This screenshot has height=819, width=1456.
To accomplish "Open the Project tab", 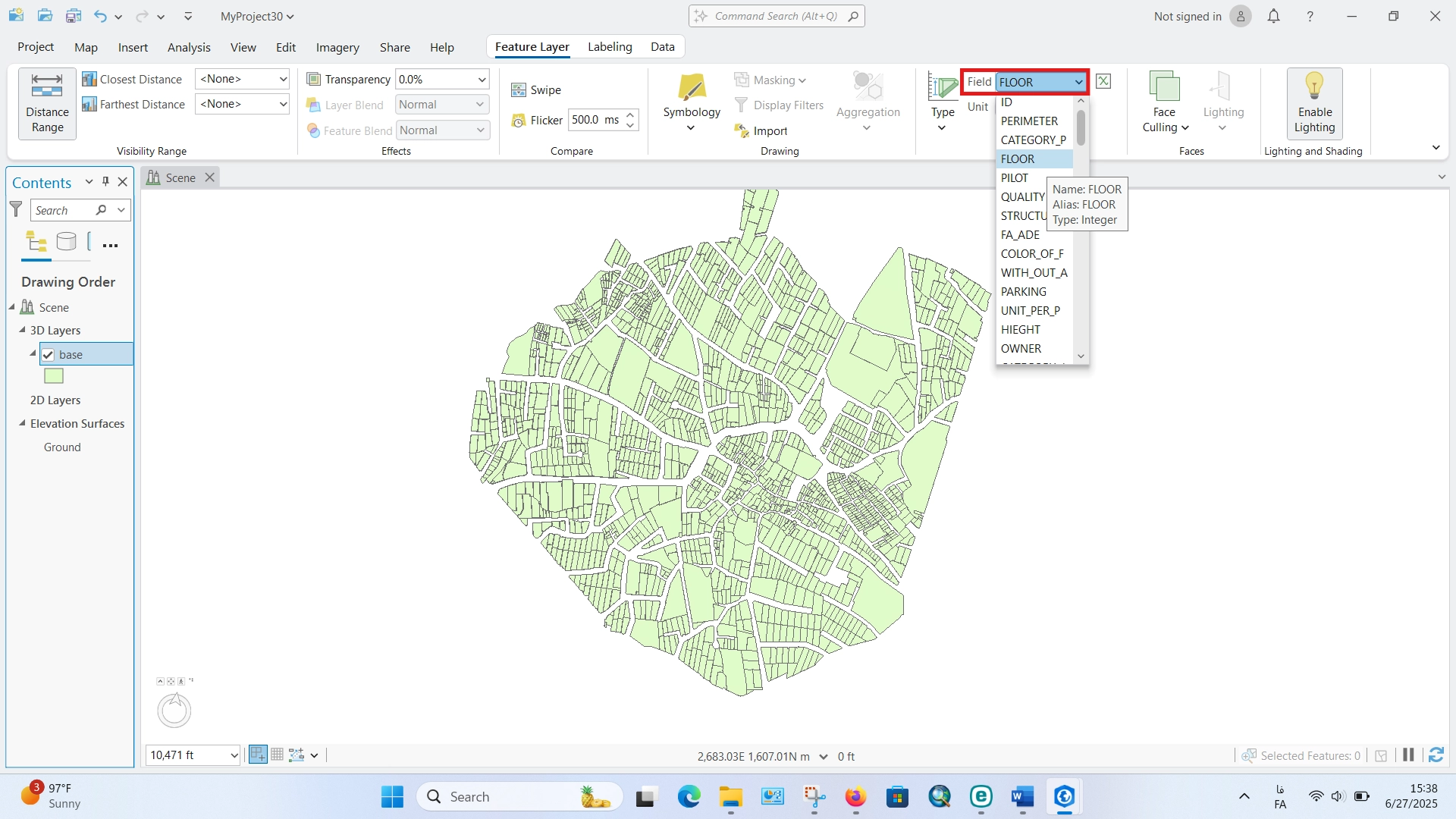I will (36, 47).
